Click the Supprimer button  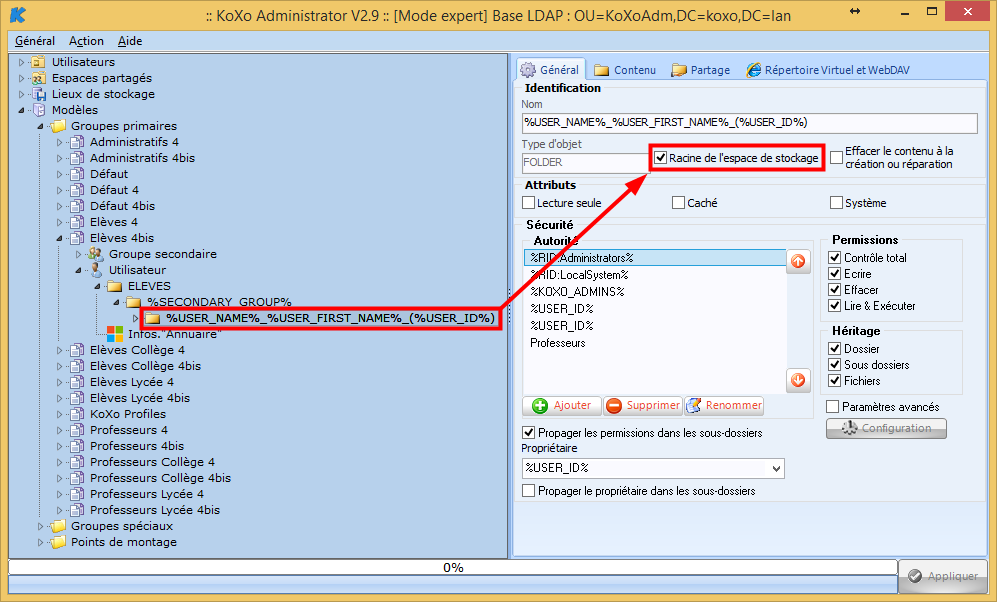643,406
